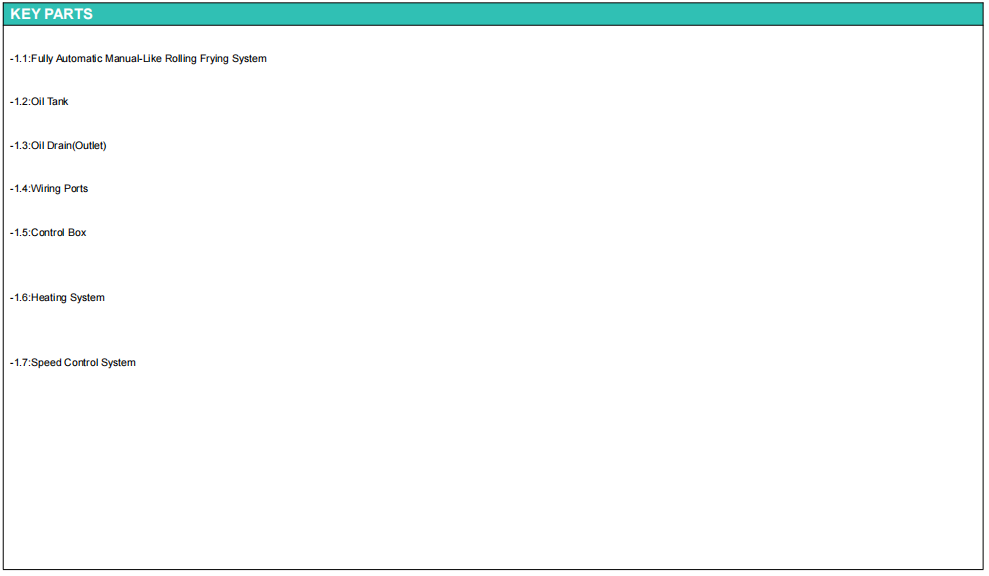This screenshot has height=576, width=989.
Task: Click the -1.2 number prefix
Action: [19, 102]
